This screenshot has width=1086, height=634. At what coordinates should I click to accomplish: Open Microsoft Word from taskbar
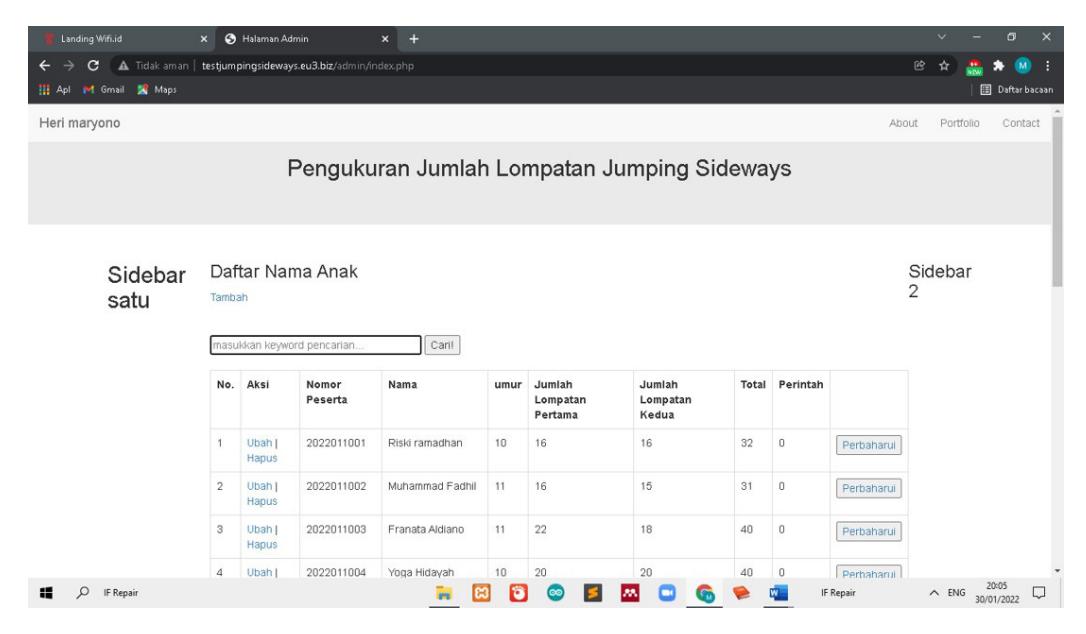point(778,593)
